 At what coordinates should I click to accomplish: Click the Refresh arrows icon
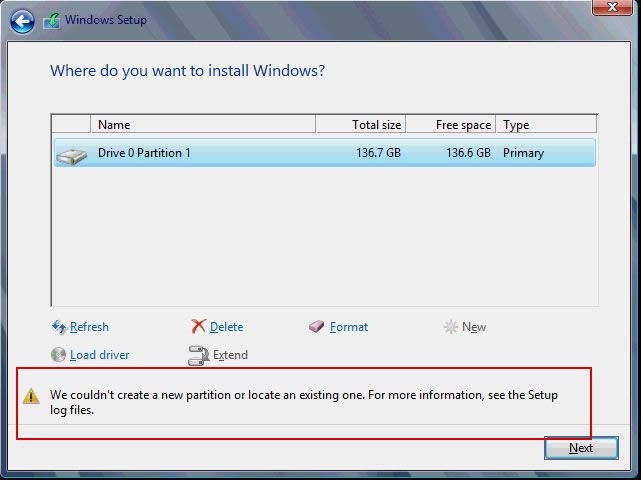click(58, 327)
